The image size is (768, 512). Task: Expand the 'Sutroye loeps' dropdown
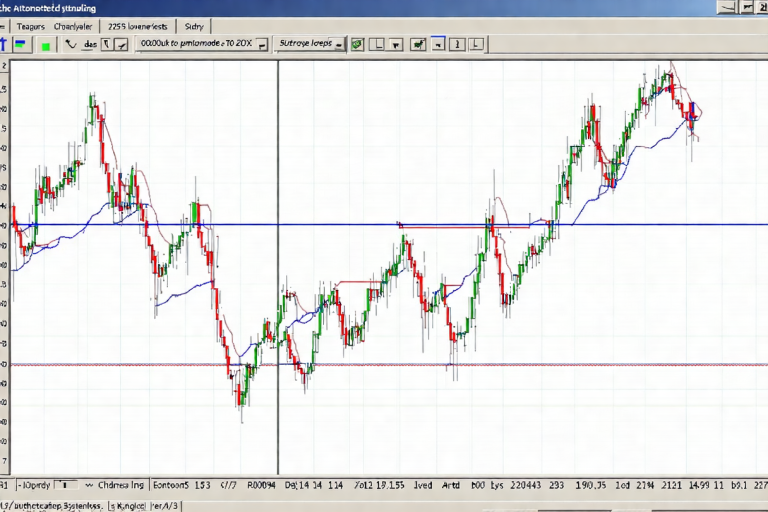(339, 44)
